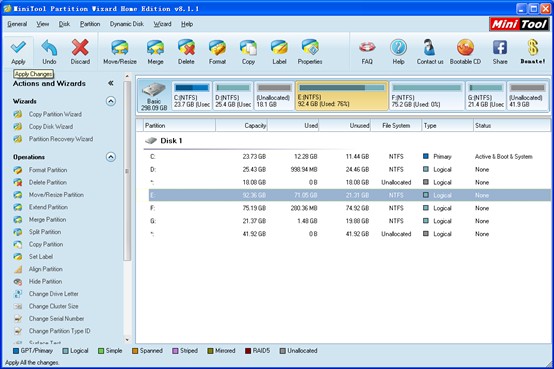
Task: Select Move/Resize Partition operation
Action: [56, 195]
